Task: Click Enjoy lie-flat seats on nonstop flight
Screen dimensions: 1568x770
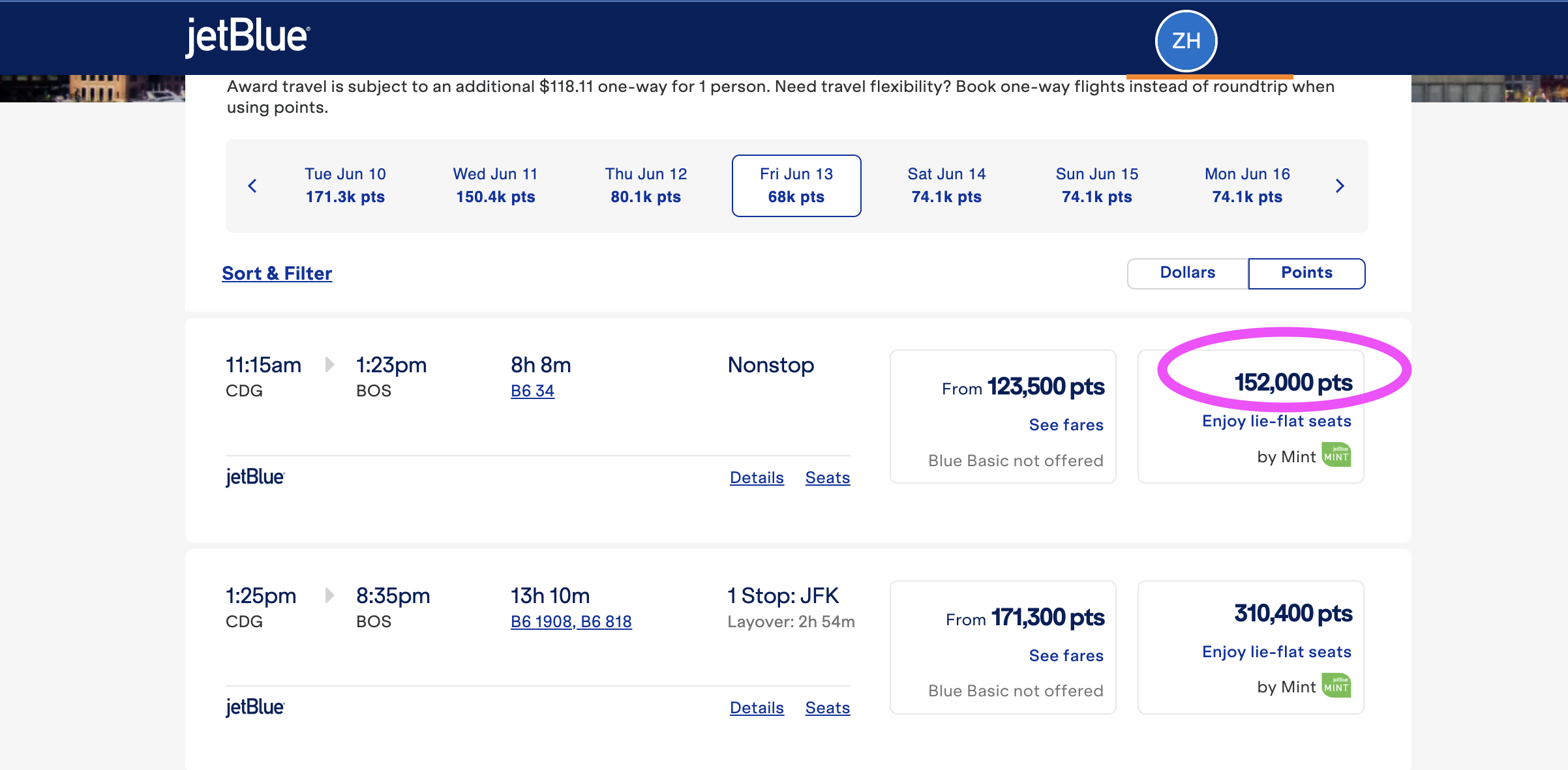Action: point(1277,421)
